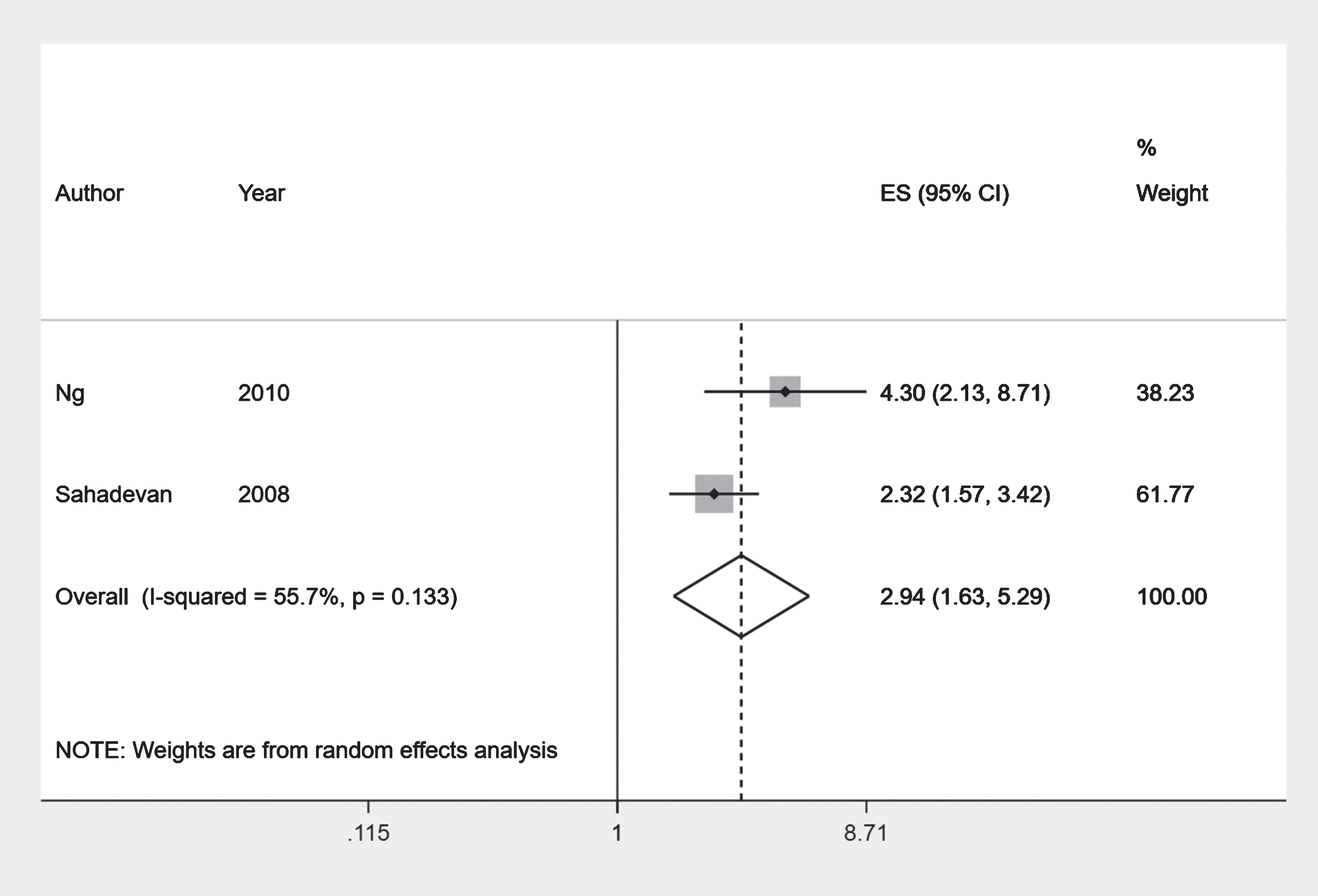Click the overall pooled effect diamond

click(x=741, y=596)
